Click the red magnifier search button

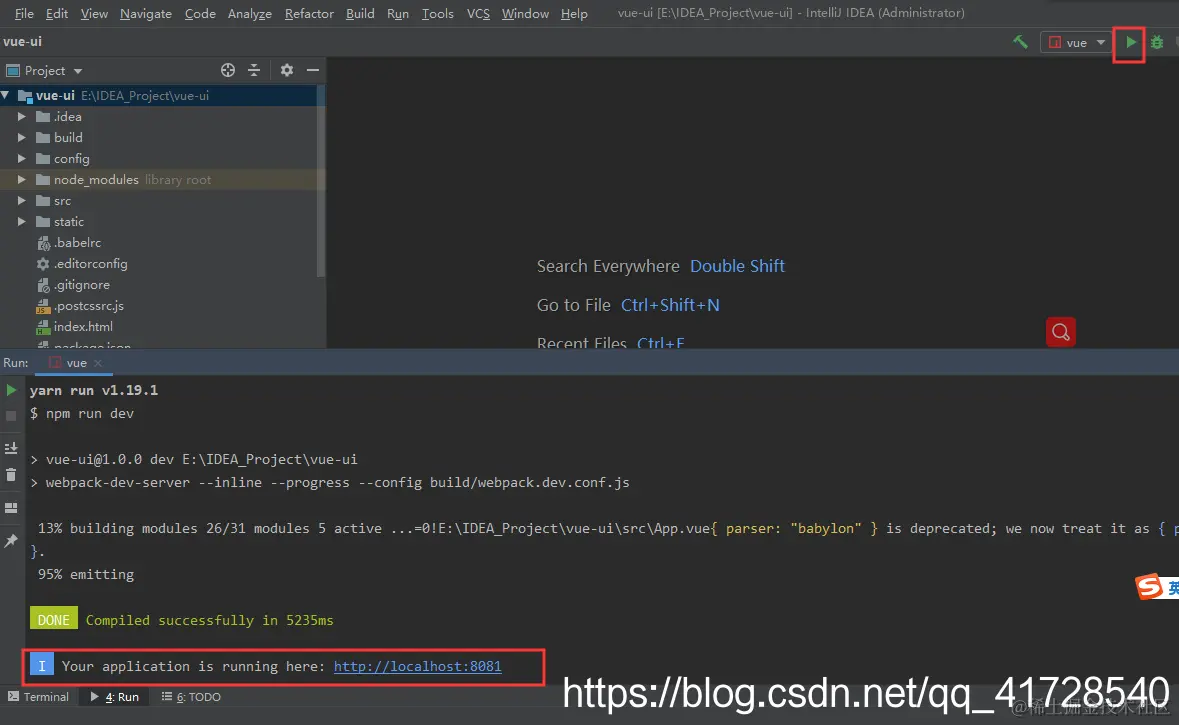point(1060,332)
